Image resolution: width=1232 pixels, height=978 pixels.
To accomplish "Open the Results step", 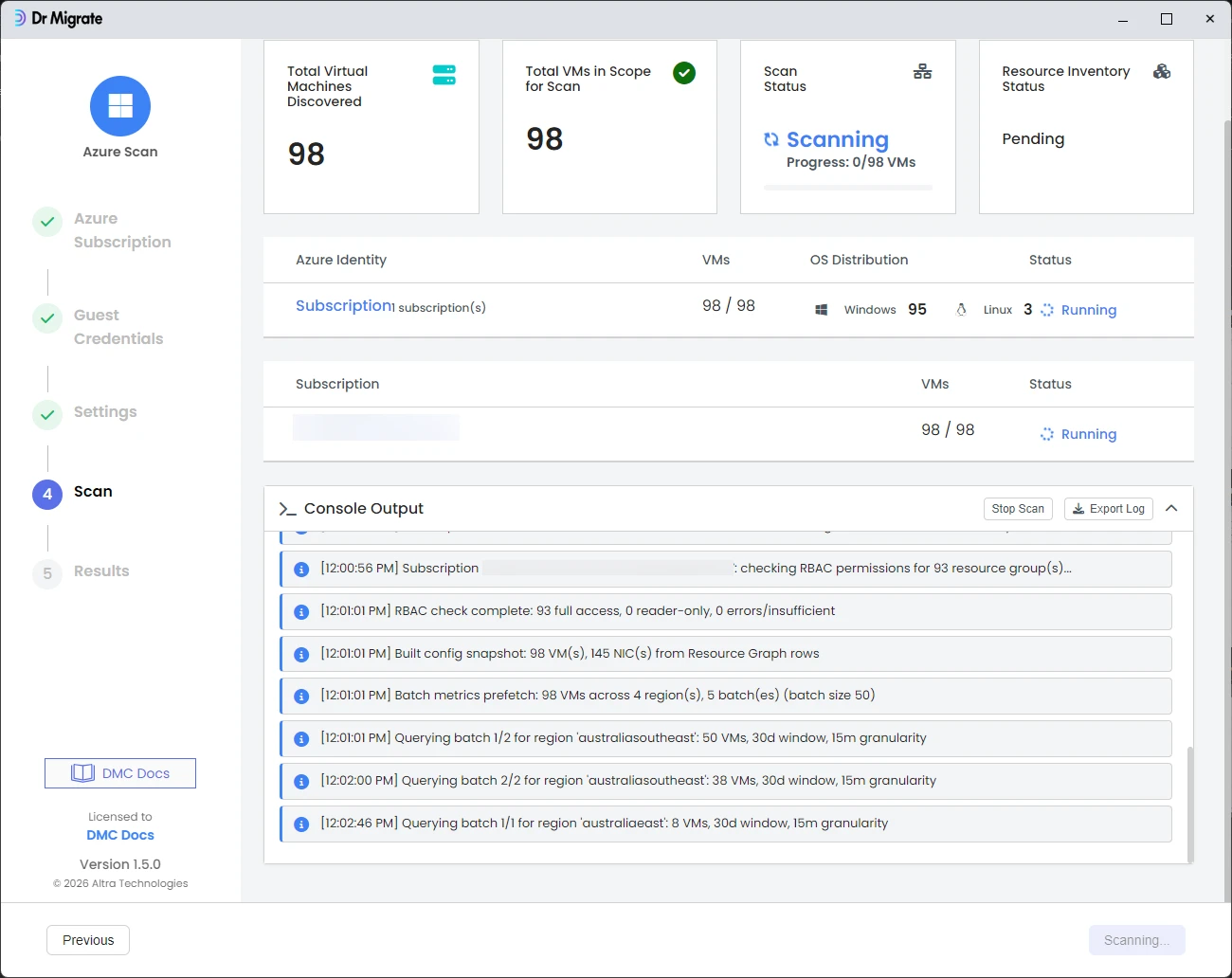I will [x=101, y=570].
